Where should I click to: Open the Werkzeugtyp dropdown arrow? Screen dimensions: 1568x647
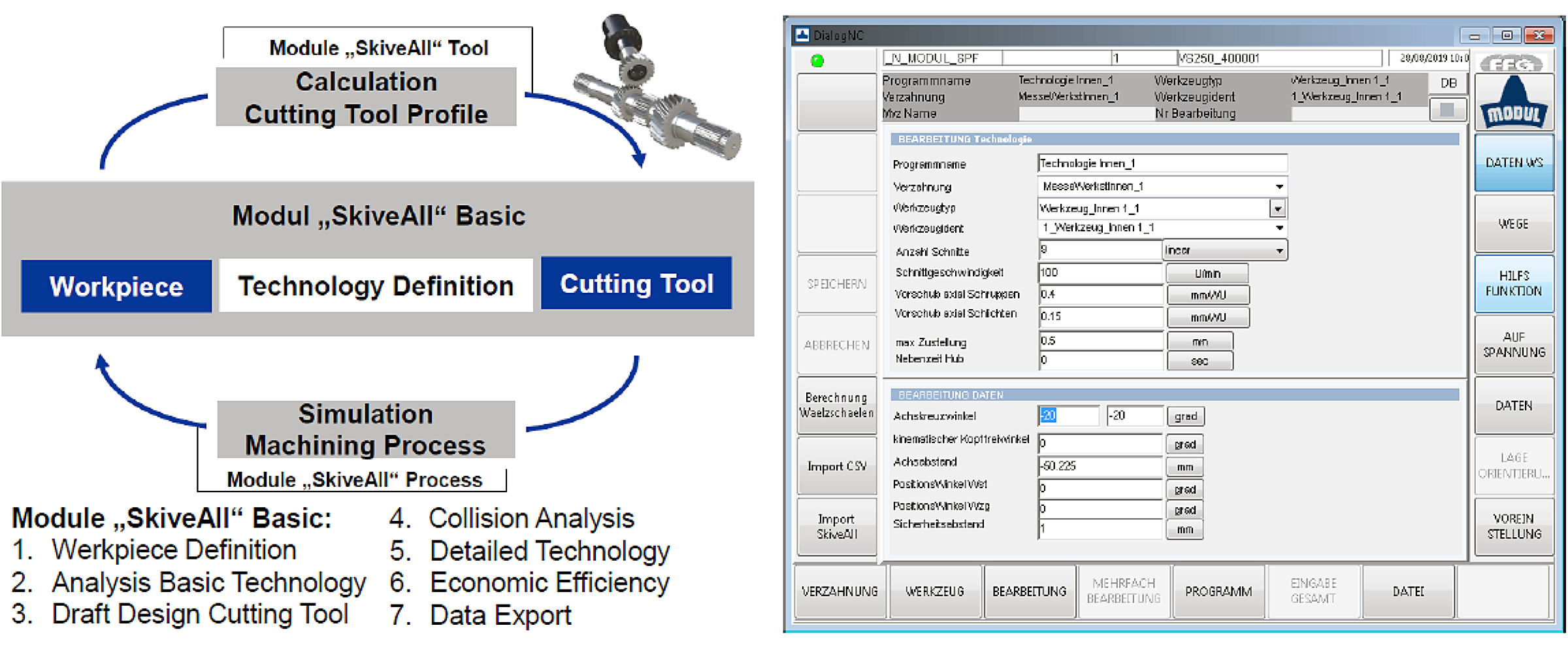click(1277, 209)
